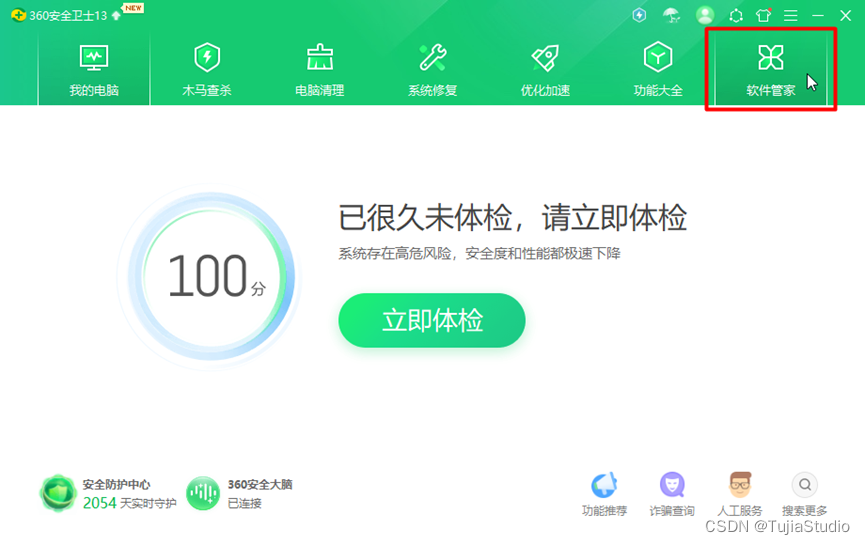Viewport: 865px width, 545px height.
Task: Click the hexagon-shaped title bar icon
Action: [x=736, y=15]
